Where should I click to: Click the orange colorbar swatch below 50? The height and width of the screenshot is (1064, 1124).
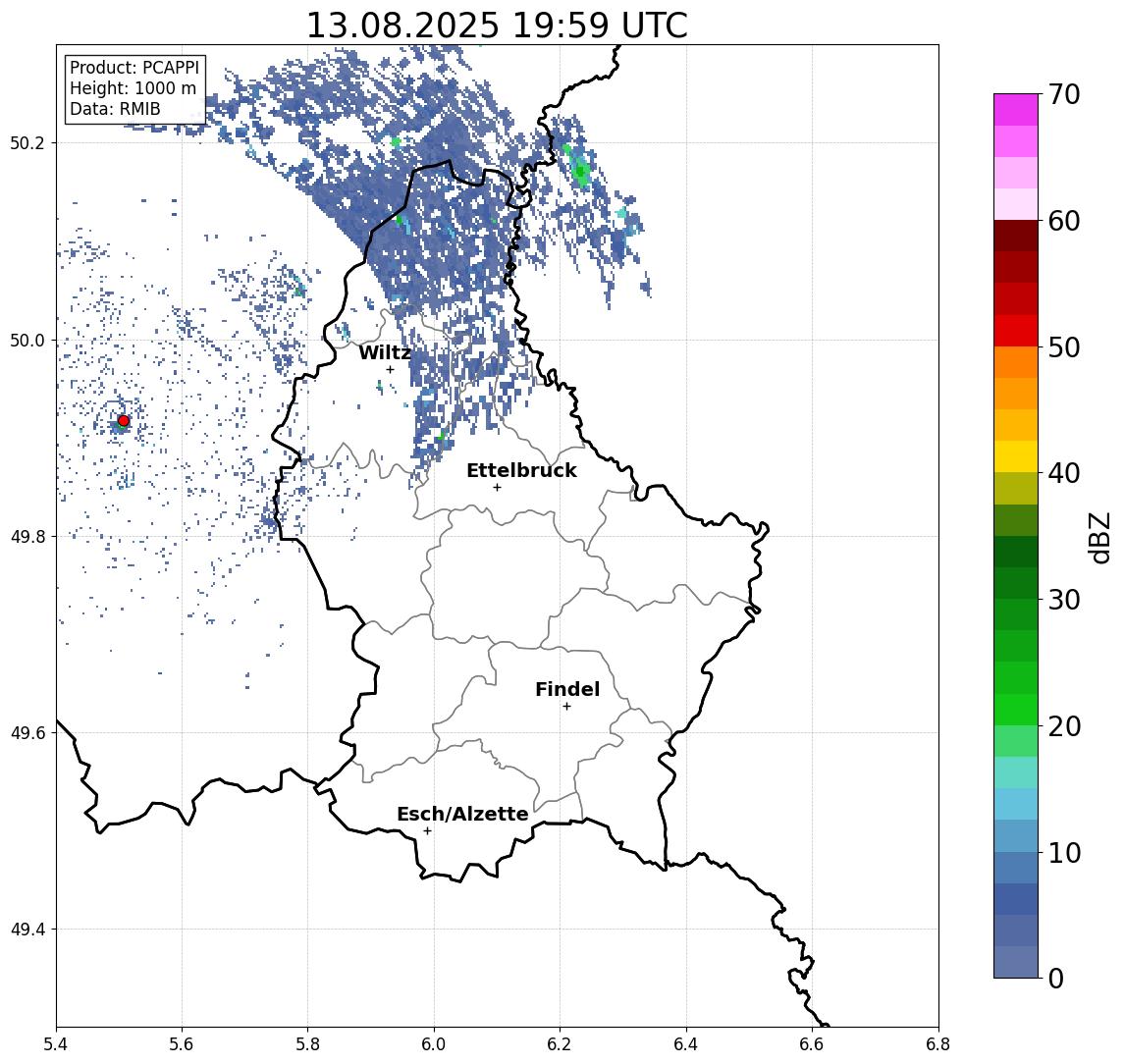[x=1016, y=363]
